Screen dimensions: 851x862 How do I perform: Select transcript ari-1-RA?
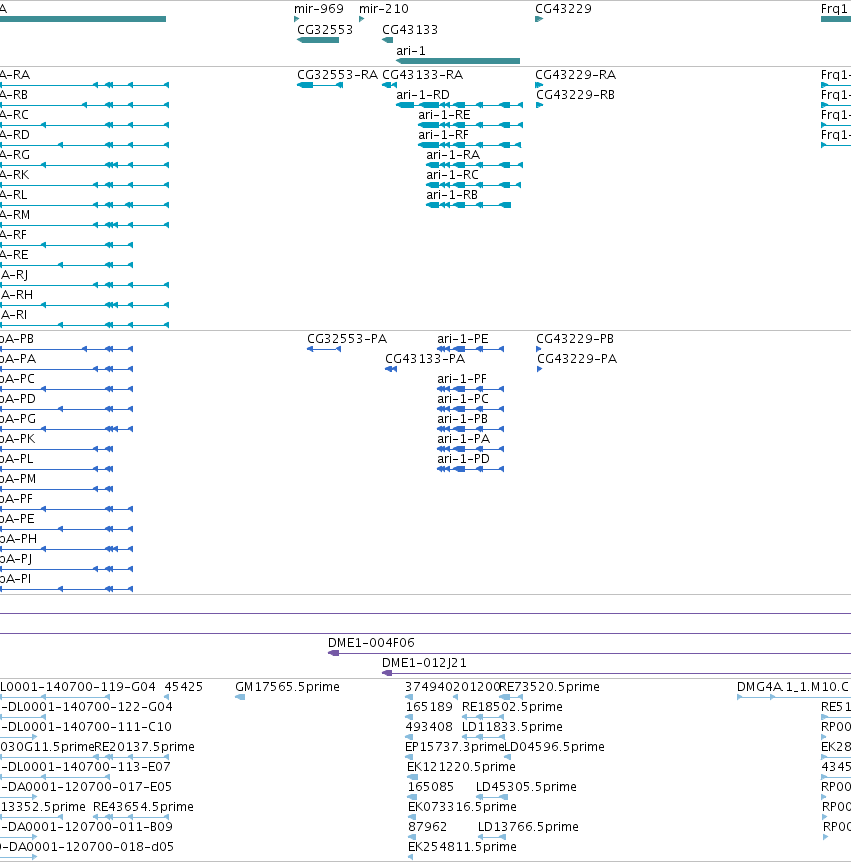474,165
